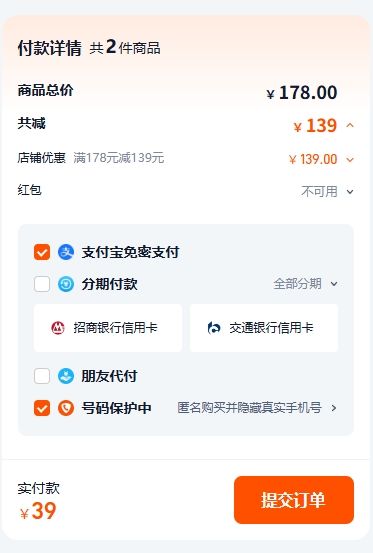Click the China Merchants Bank logo
This screenshot has height=553, width=373.
tap(58, 328)
